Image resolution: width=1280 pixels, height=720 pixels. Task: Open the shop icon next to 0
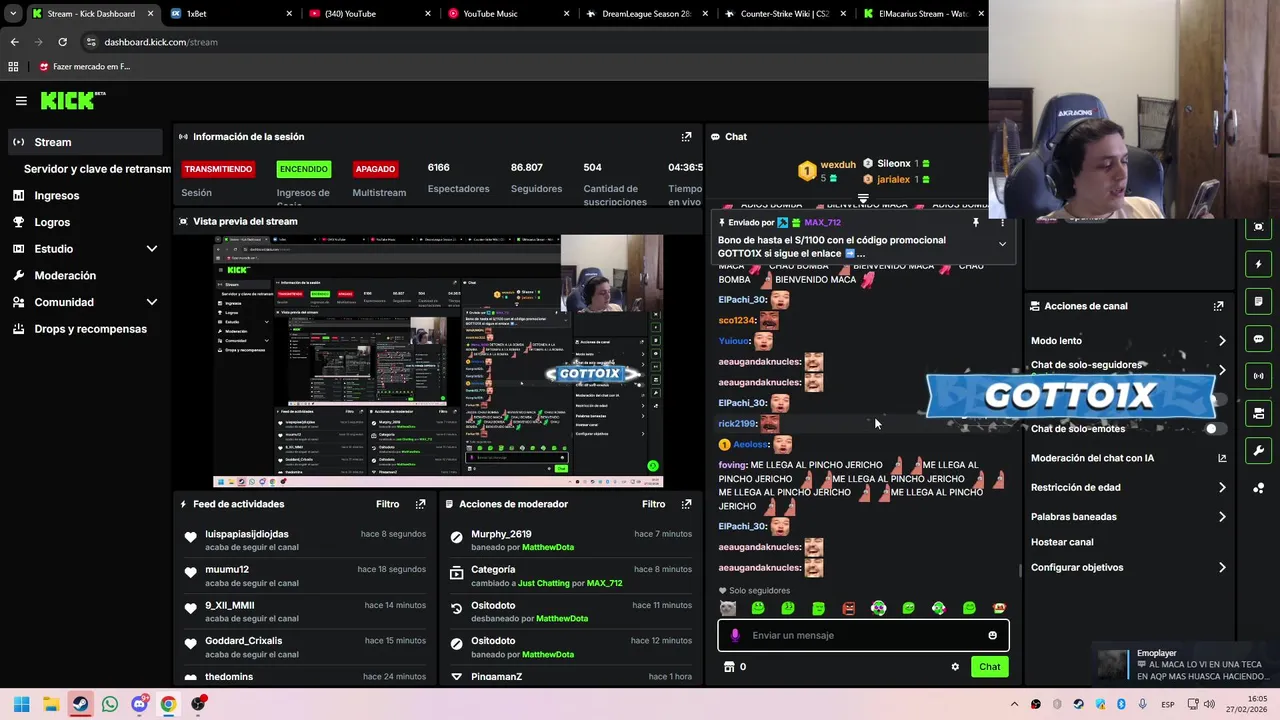(729, 667)
